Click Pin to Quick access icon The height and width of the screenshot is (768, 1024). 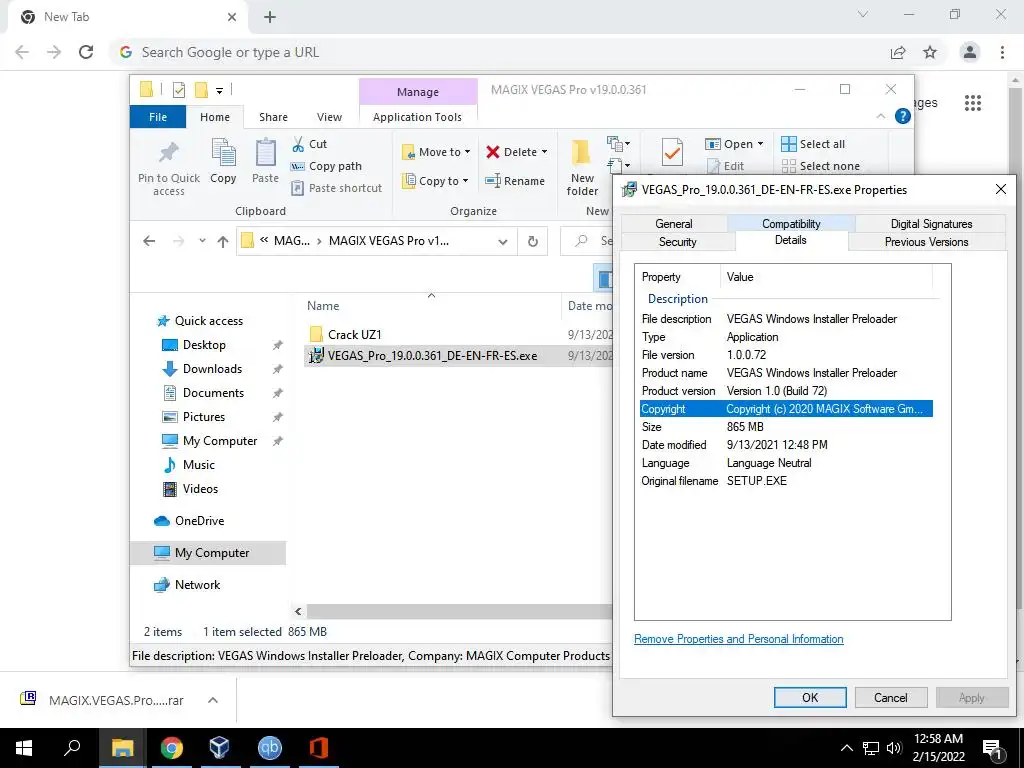tap(168, 152)
